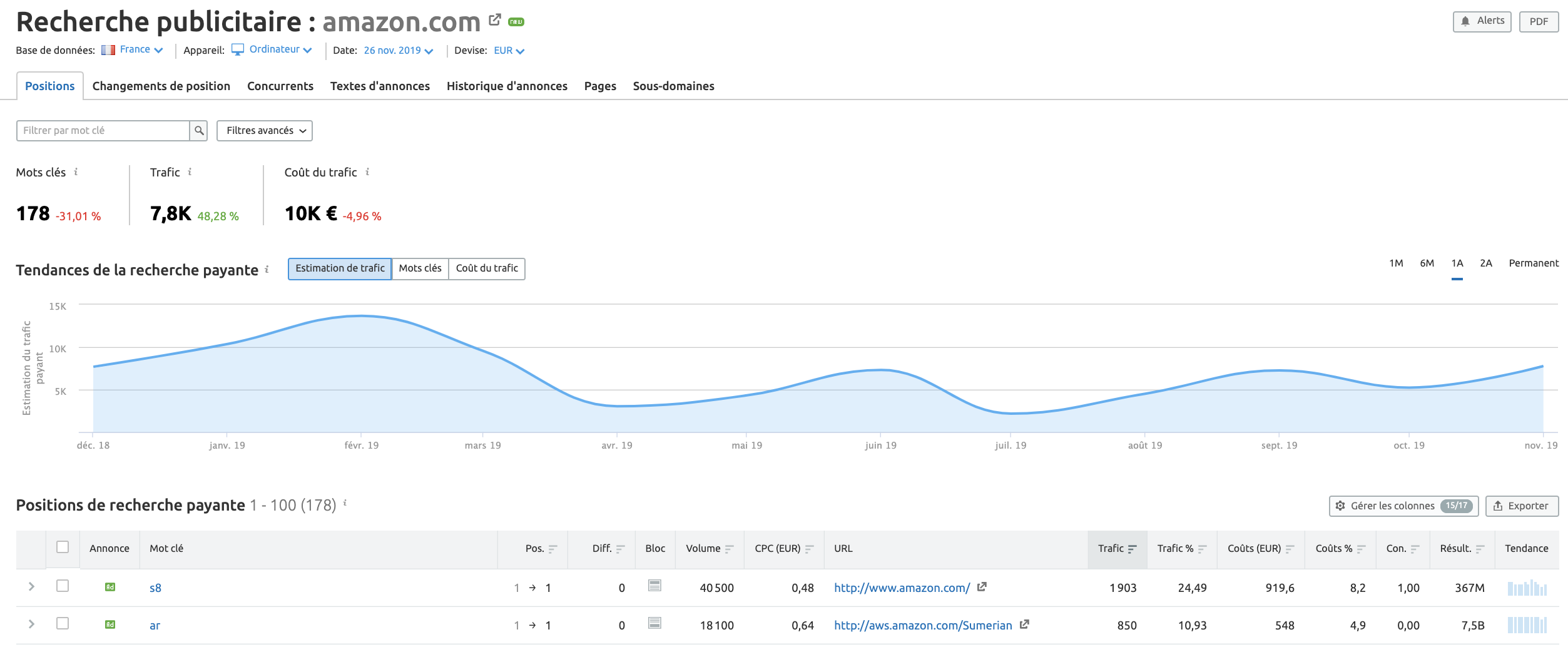Open http://aws.amazon.com/Sumerian link
Image resolution: width=1568 pixels, height=647 pixels.
(x=923, y=626)
